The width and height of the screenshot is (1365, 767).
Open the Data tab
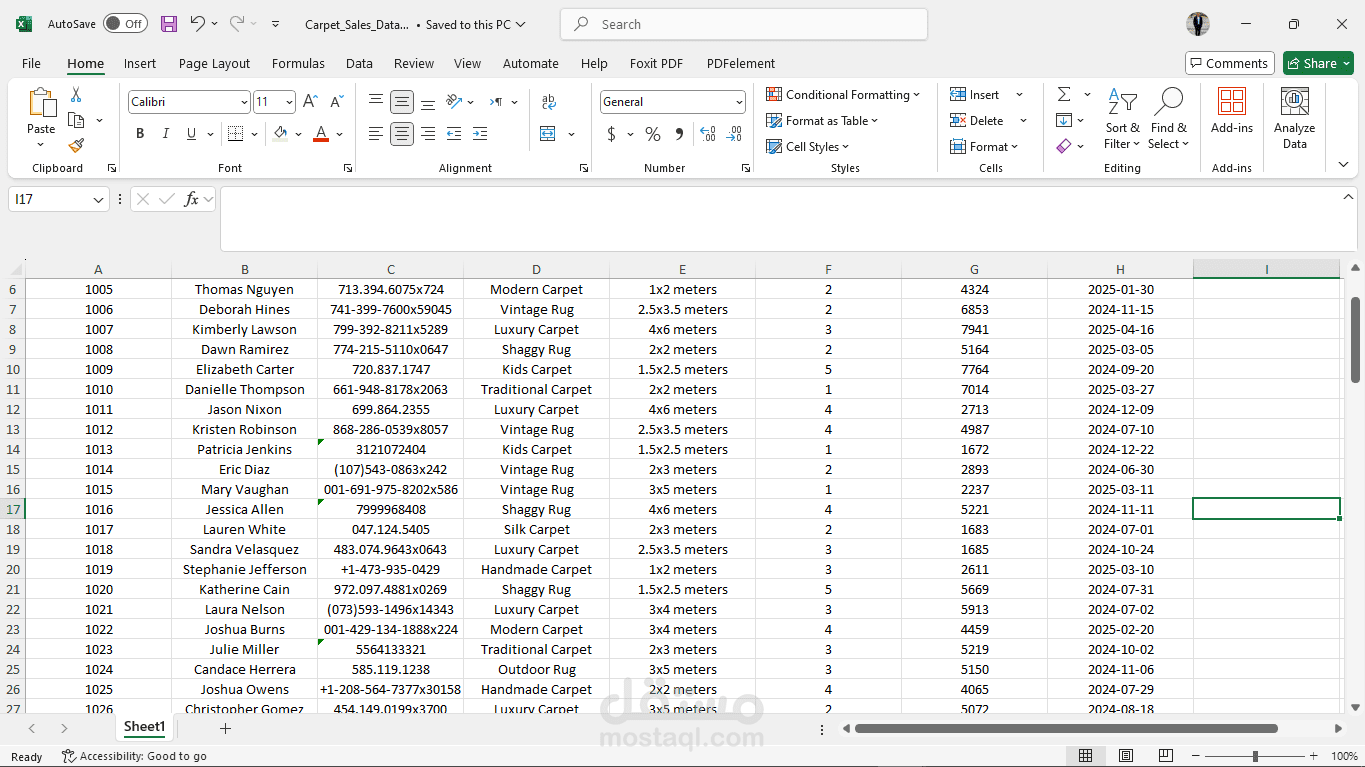point(359,63)
